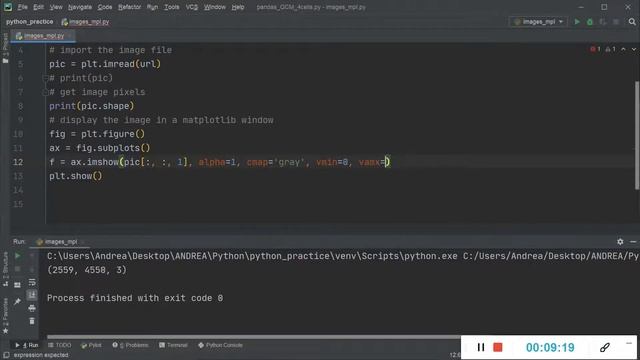
Task: Click restore layout icon in Run panel
Action: pos(18,285)
